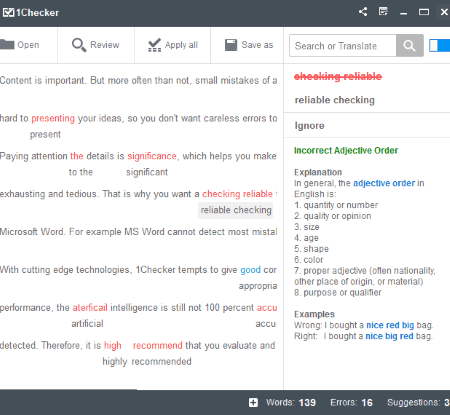Image resolution: width=450 pixels, height=415 pixels.
Task: Apply the correction 'significant'
Action: [147, 172]
